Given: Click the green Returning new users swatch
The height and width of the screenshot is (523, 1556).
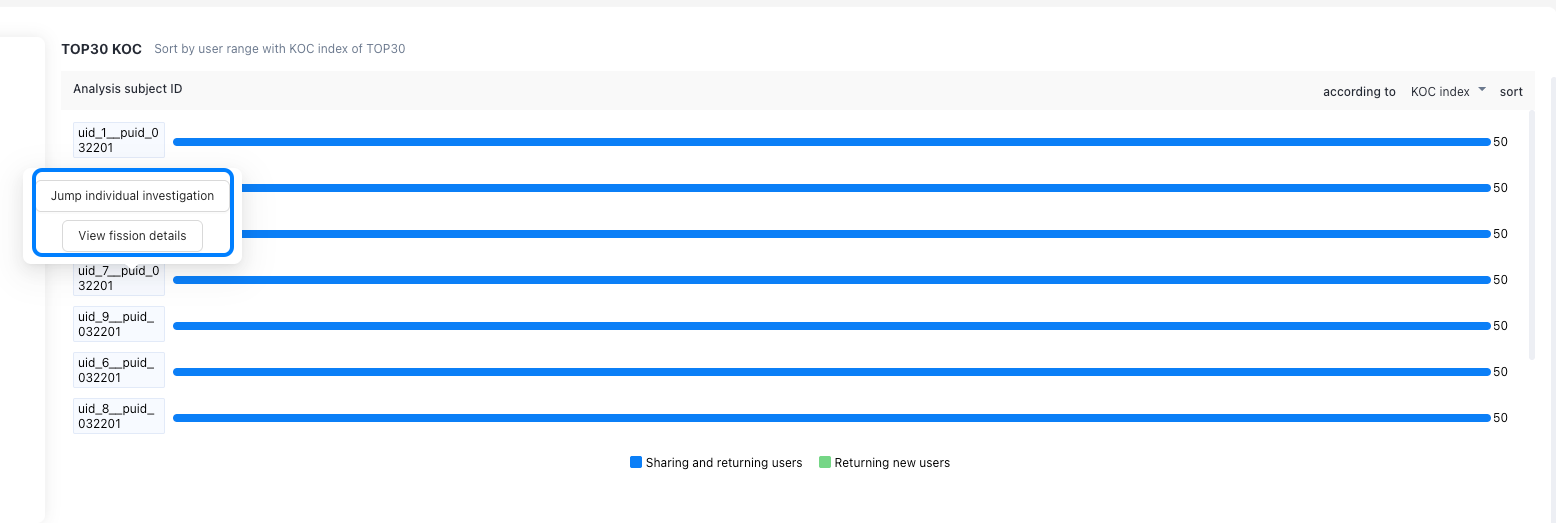Looking at the screenshot, I should coord(825,463).
